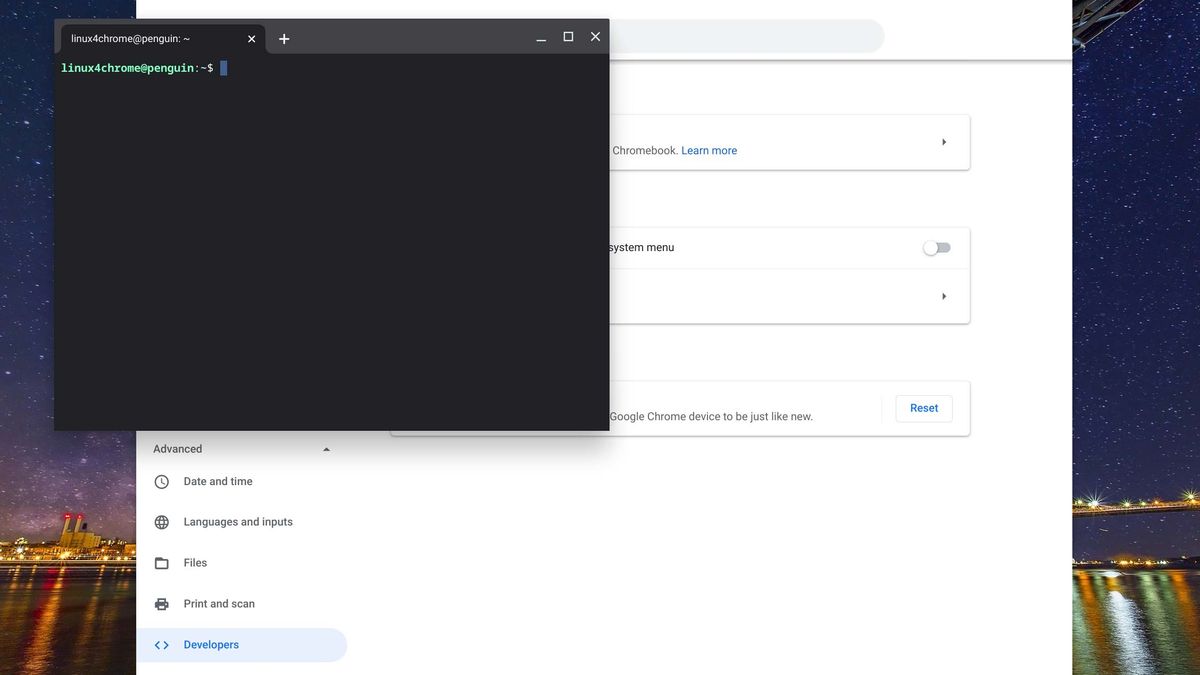Open Date and time settings
The width and height of the screenshot is (1200, 675).
point(218,481)
